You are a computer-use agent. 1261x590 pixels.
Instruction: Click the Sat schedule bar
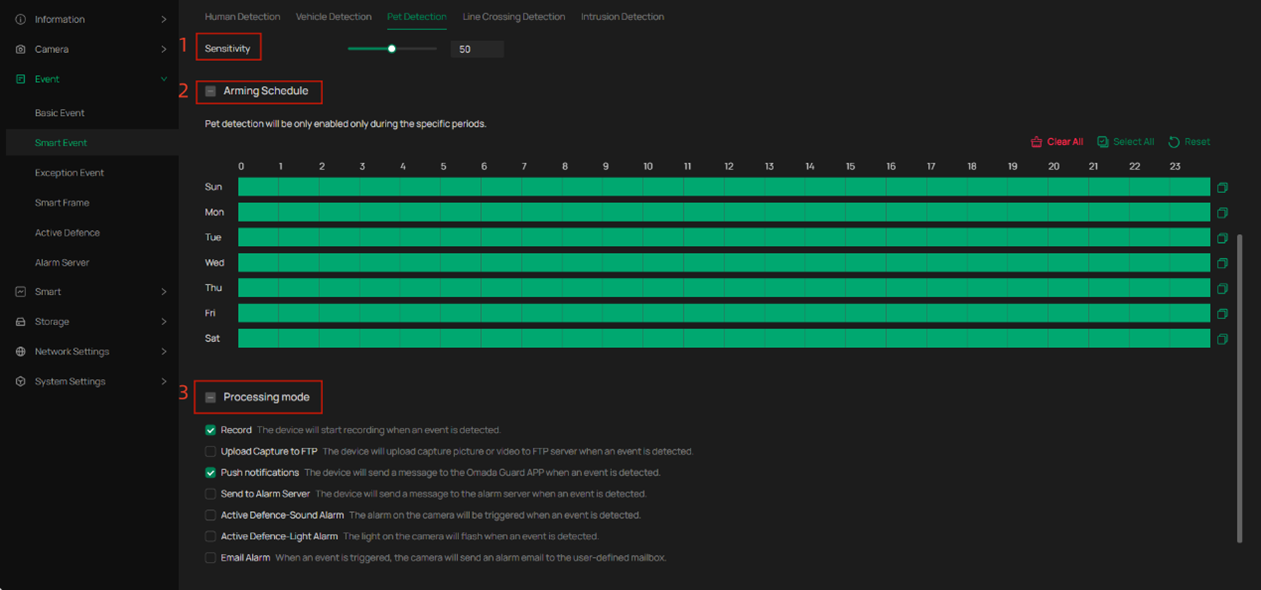tap(724, 339)
